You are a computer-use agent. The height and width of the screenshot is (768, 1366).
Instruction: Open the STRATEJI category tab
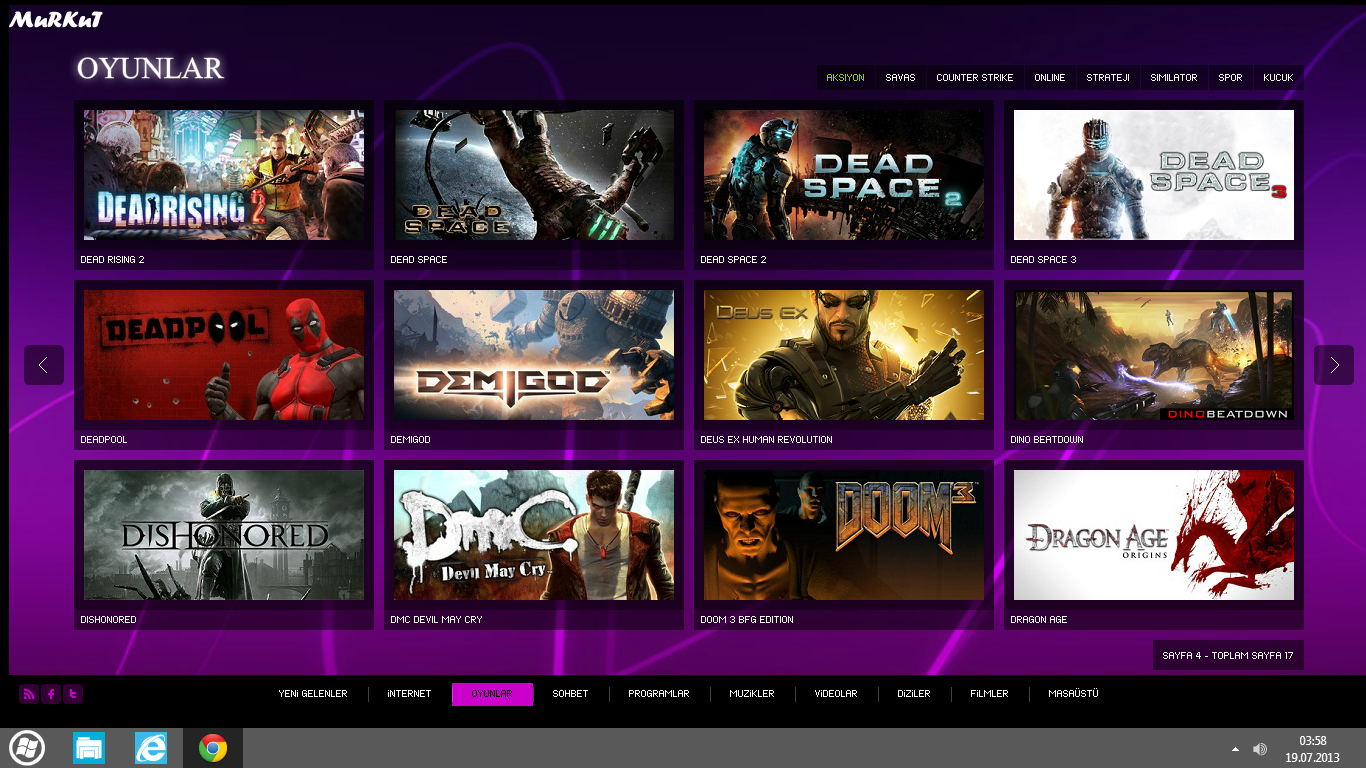[1108, 78]
